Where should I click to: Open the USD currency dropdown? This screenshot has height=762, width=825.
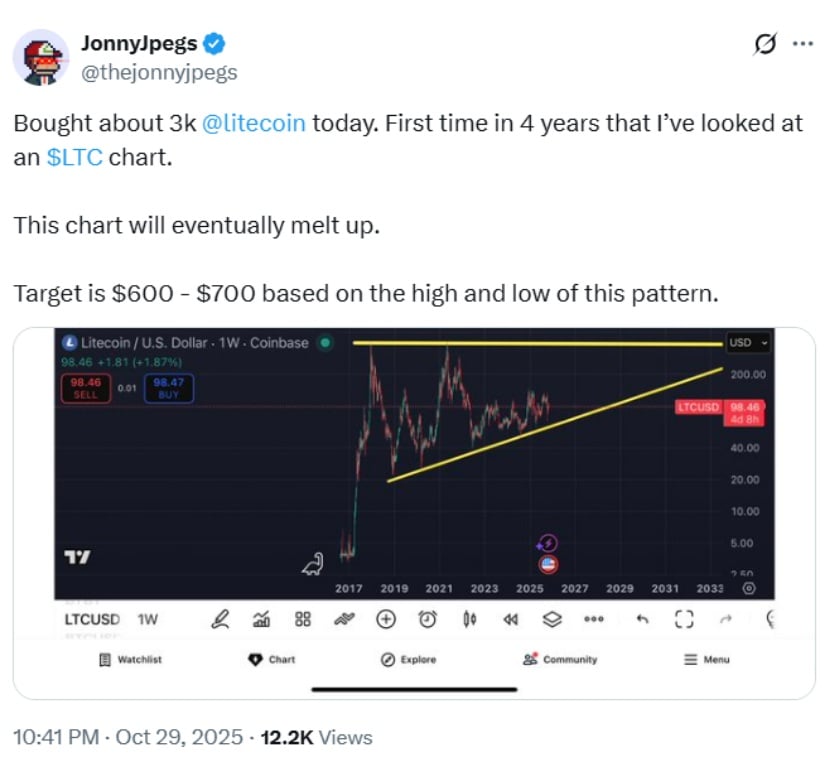pyautogui.click(x=746, y=343)
